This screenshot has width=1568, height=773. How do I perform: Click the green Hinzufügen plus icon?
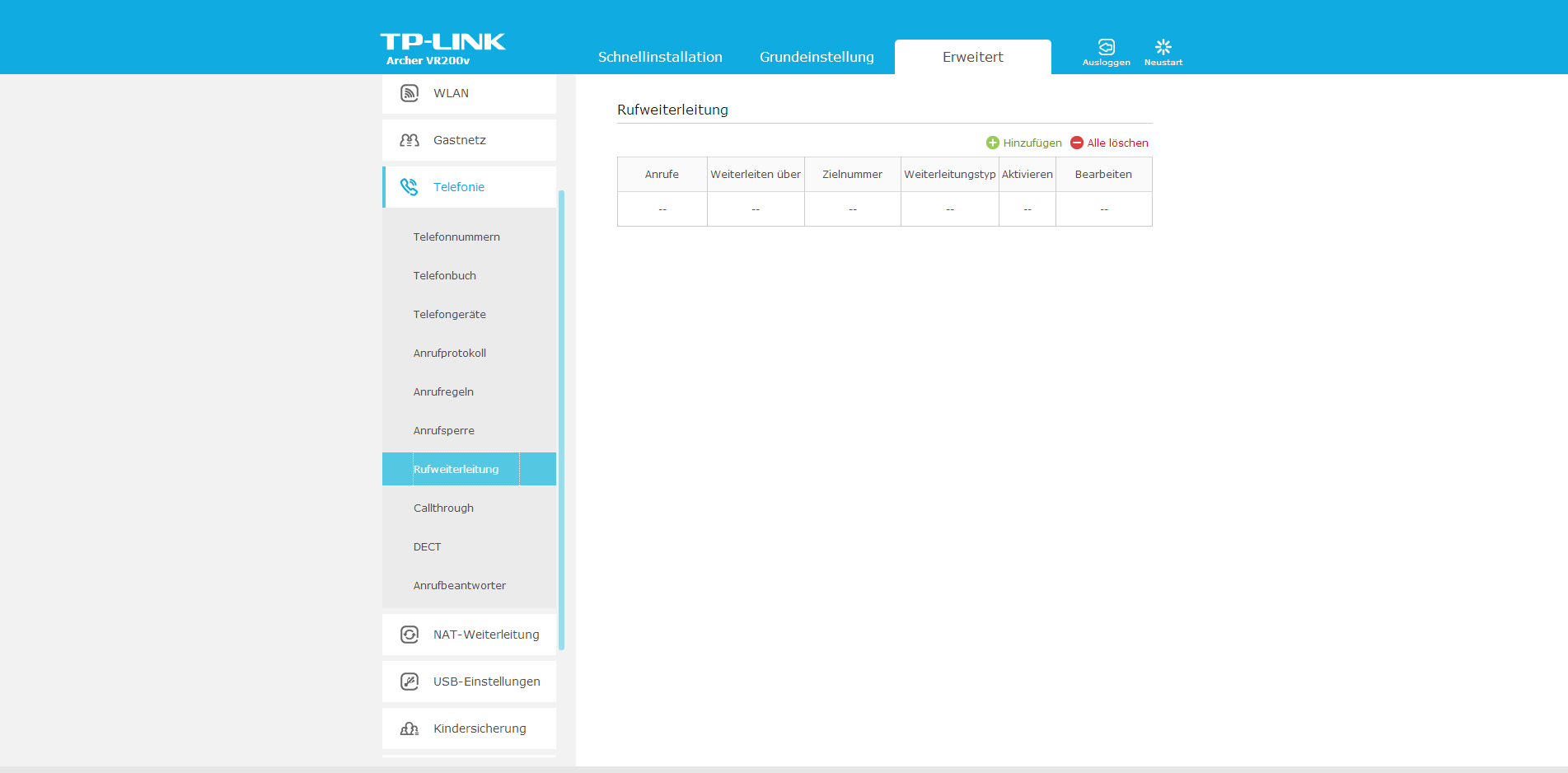click(993, 143)
